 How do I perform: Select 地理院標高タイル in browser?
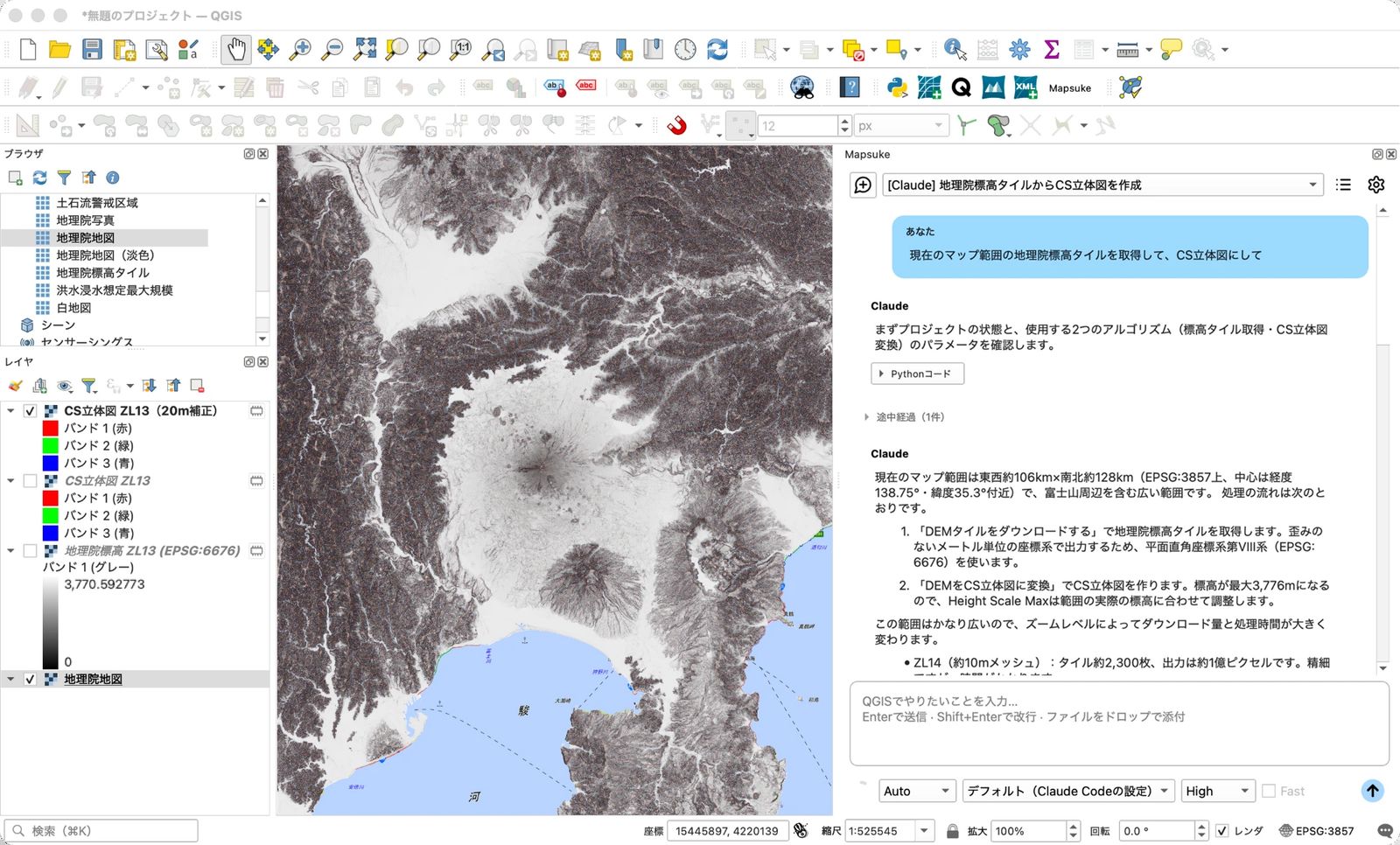(x=102, y=272)
